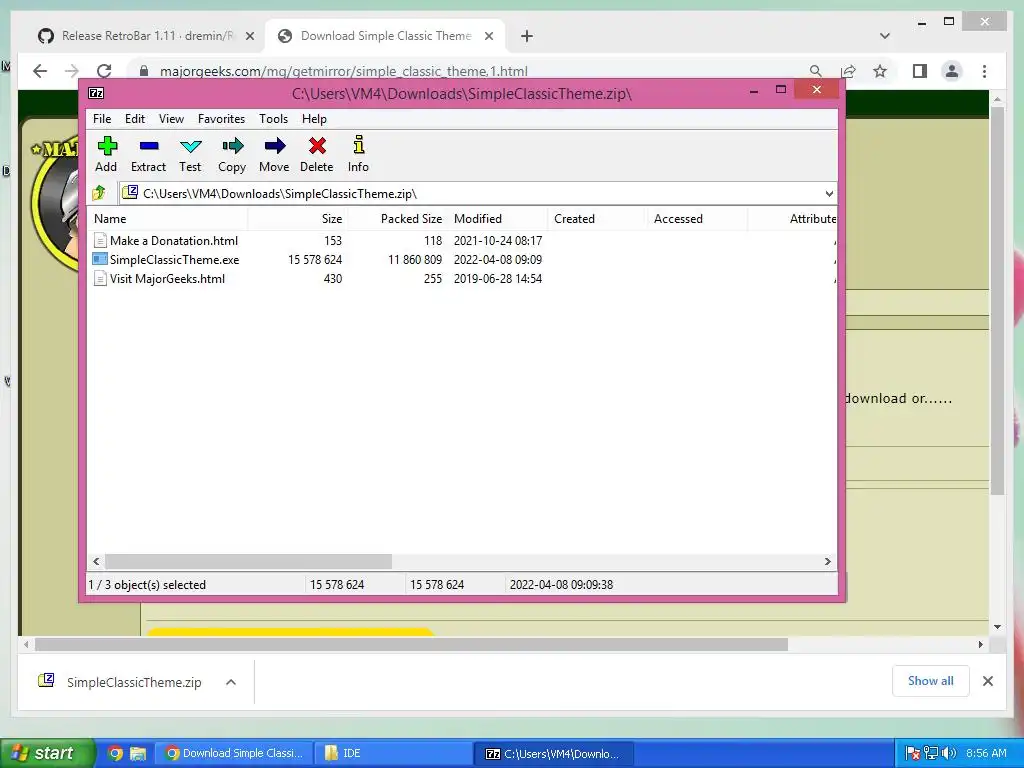The width and height of the screenshot is (1024, 768).
Task: Switch to Chrome taskbar window button
Action: click(x=234, y=753)
